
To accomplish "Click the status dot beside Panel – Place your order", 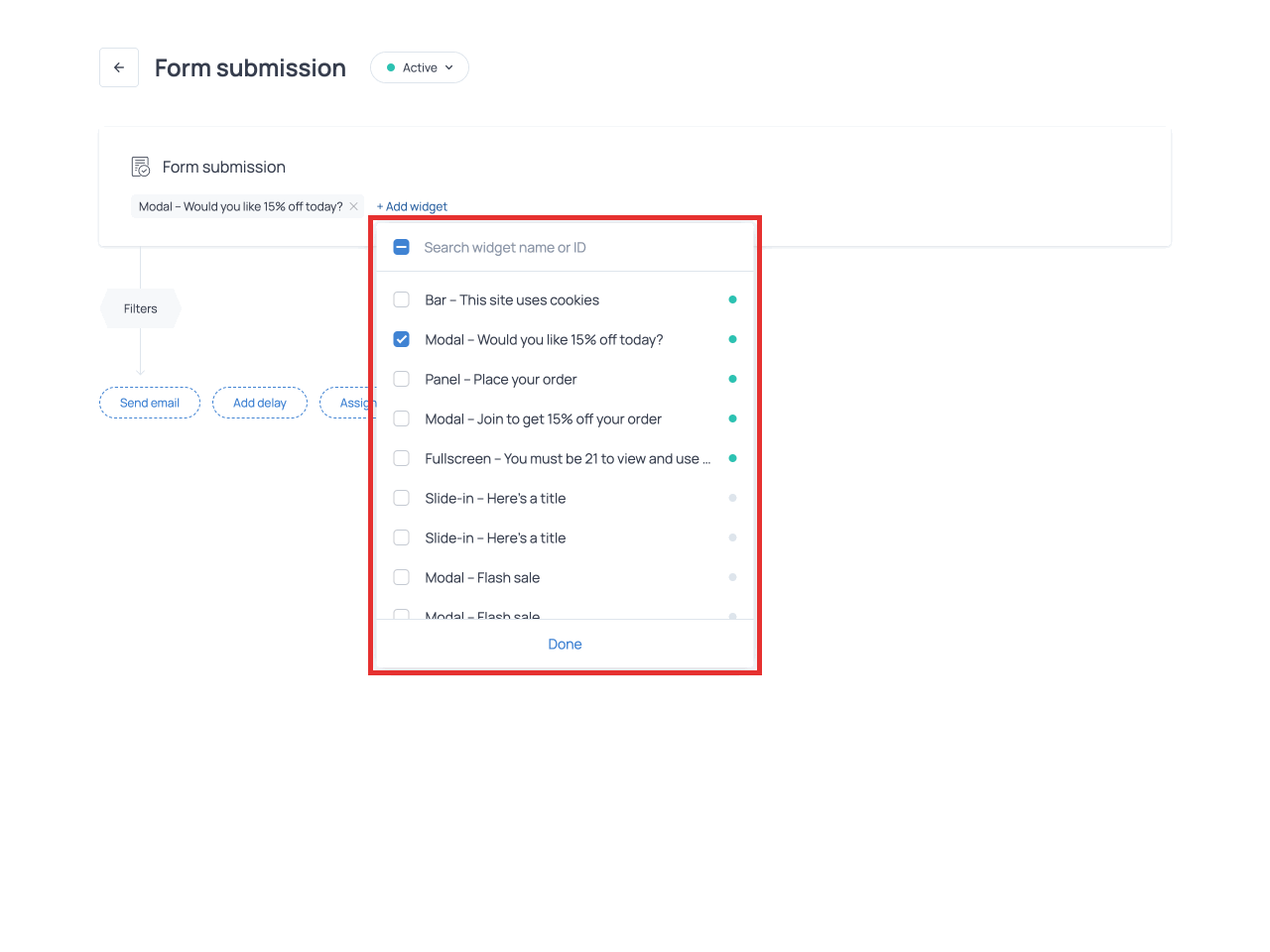I will [732, 378].
